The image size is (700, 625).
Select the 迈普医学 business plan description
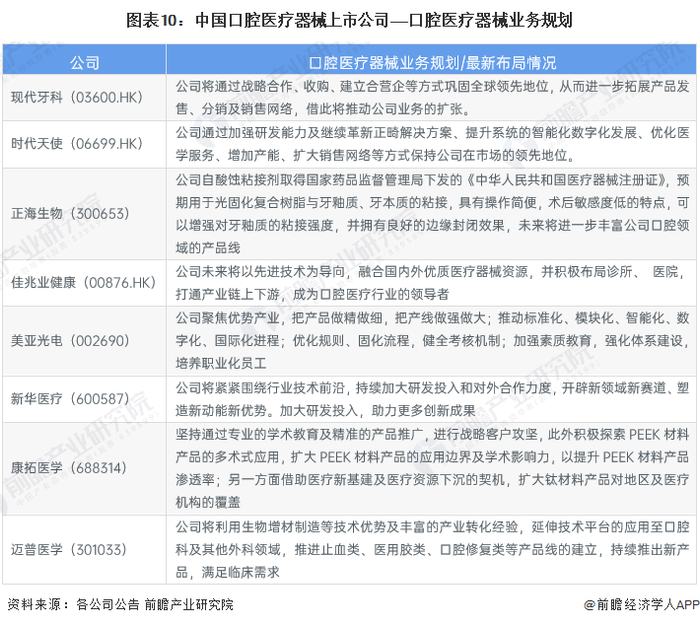pyautogui.click(x=432, y=550)
